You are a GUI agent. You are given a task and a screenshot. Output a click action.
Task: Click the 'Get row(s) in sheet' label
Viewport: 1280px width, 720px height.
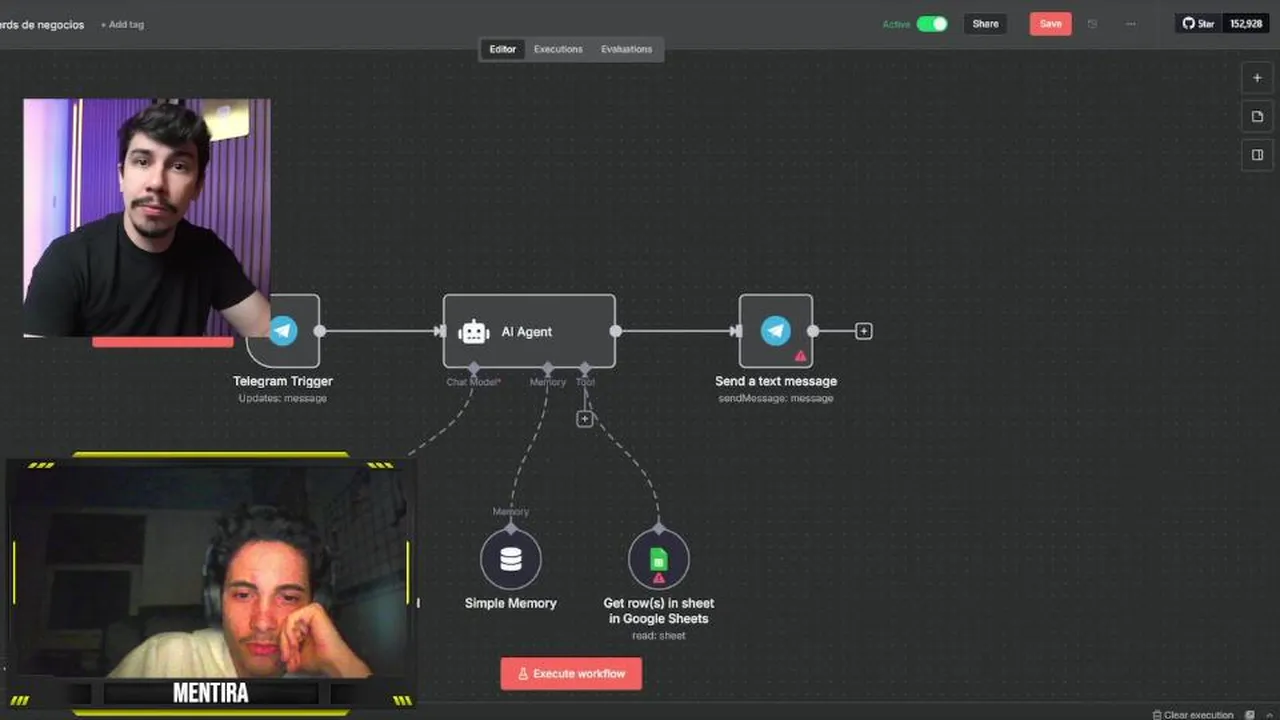pyautogui.click(x=659, y=603)
